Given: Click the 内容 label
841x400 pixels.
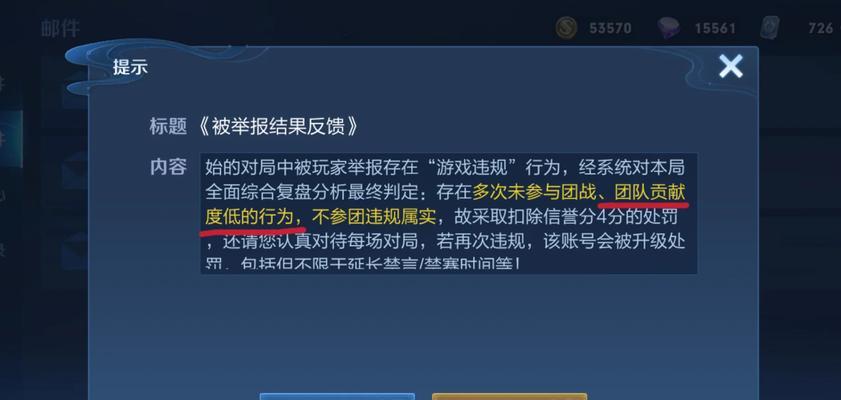Looking at the screenshot, I should [x=168, y=167].
